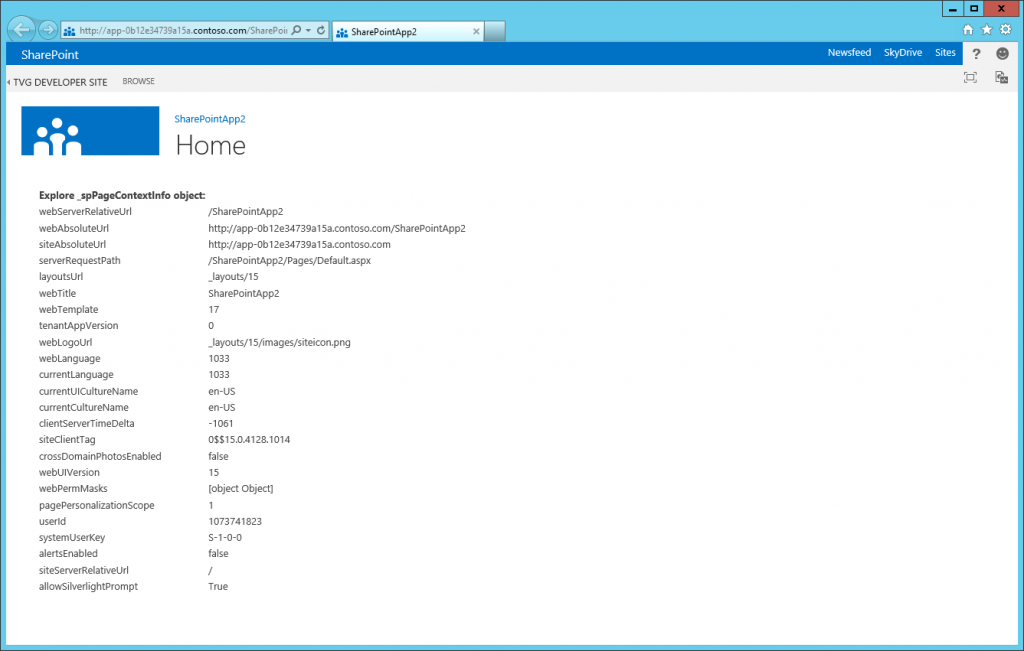Click the crossDomainPhotosEnabled property label

(x=100, y=456)
